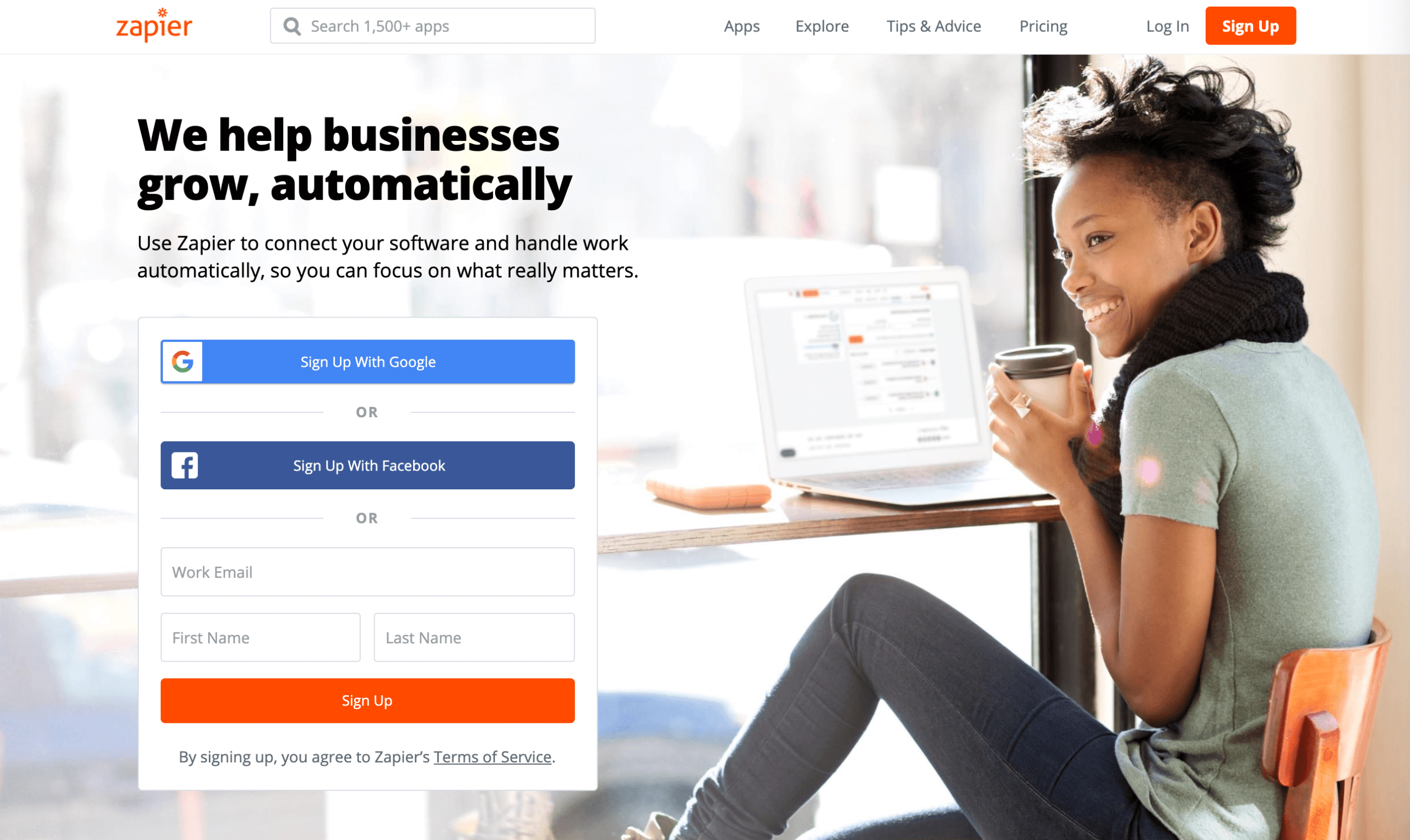This screenshot has height=840, width=1410.
Task: Click the Sign Up With Facebook button
Action: (368, 465)
